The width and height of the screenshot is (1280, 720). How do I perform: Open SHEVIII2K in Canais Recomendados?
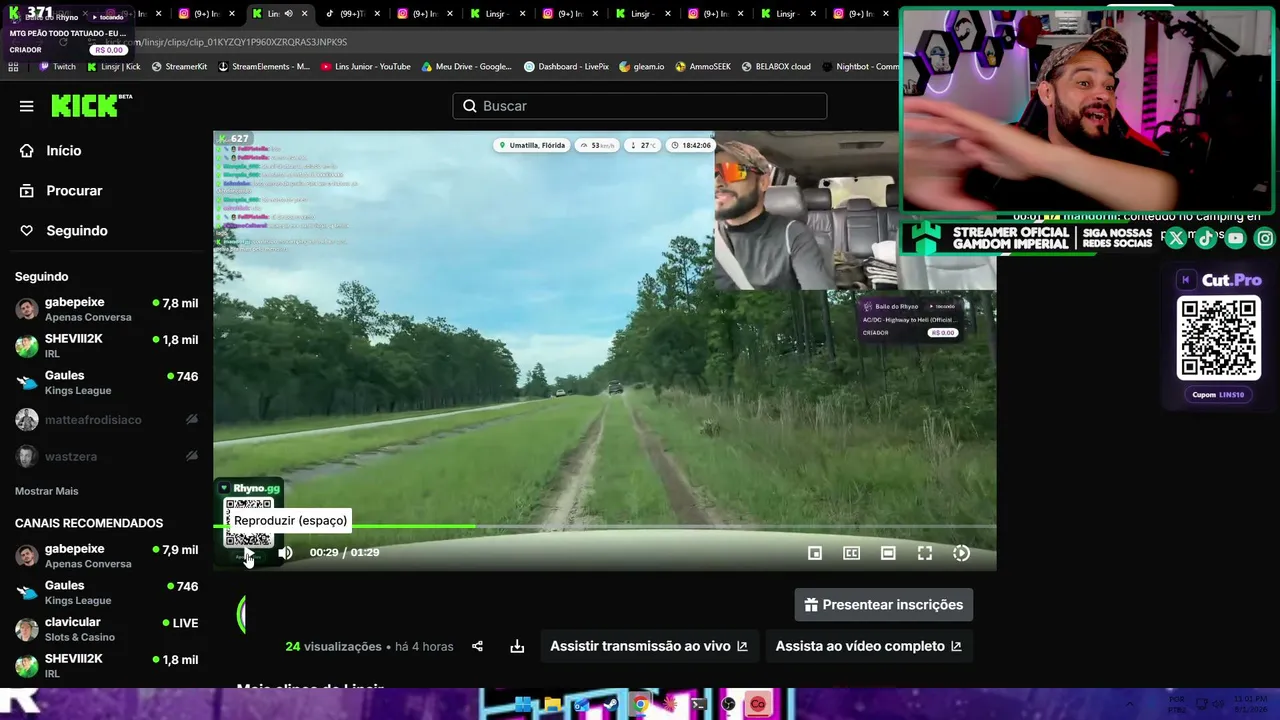[x=106, y=666]
